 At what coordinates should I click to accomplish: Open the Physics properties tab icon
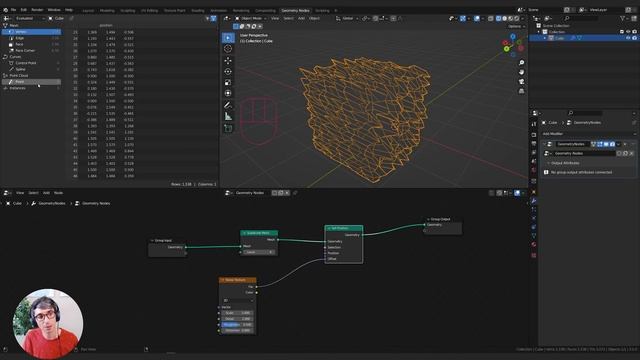pyautogui.click(x=533, y=218)
